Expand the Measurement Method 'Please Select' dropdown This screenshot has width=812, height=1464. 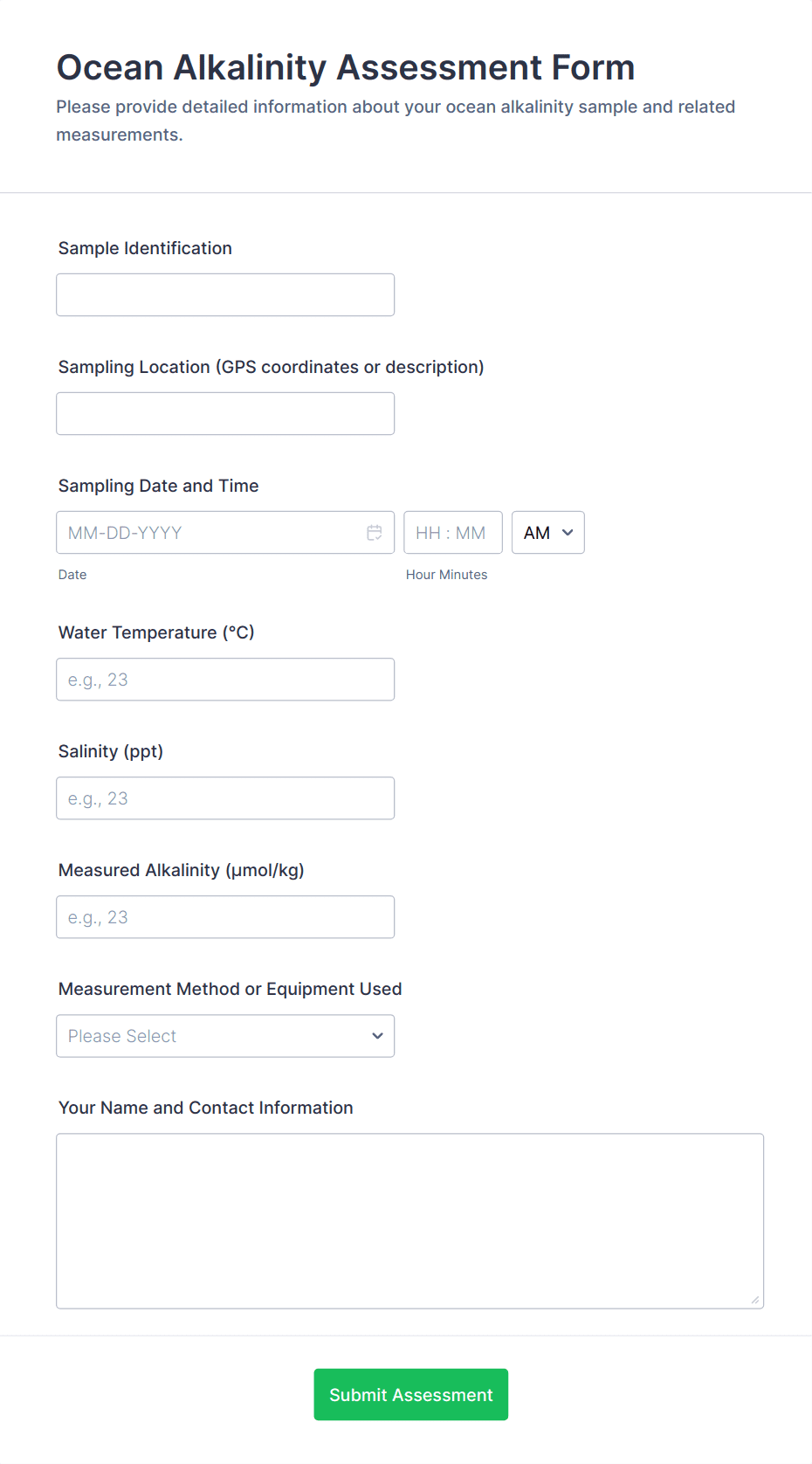(x=225, y=1036)
